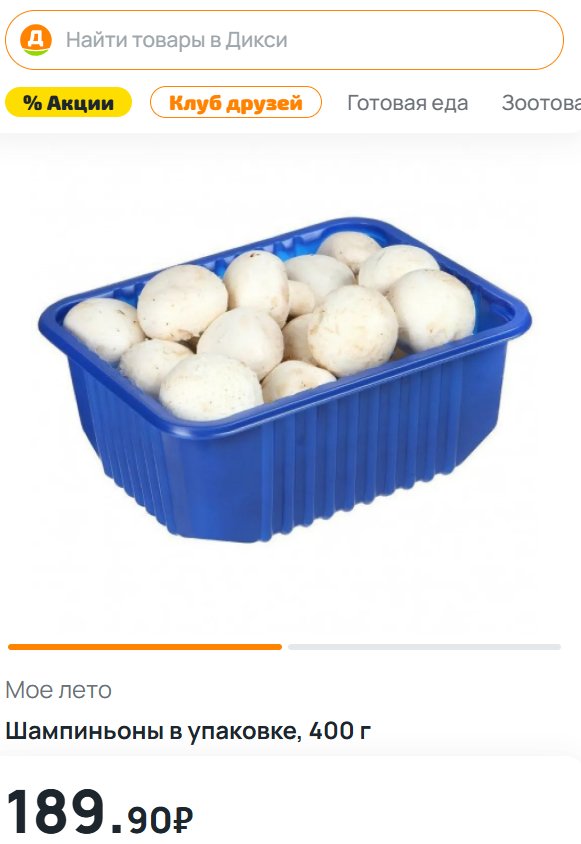
Task: Click the 'Шампиньоны в упаковке, 400 г' title
Action: pyautogui.click(x=188, y=731)
